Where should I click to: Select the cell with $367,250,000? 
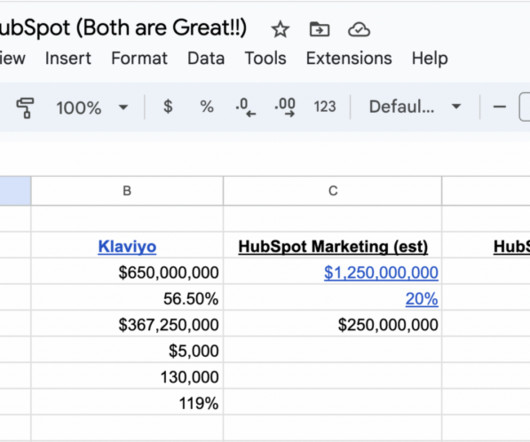[127, 323]
